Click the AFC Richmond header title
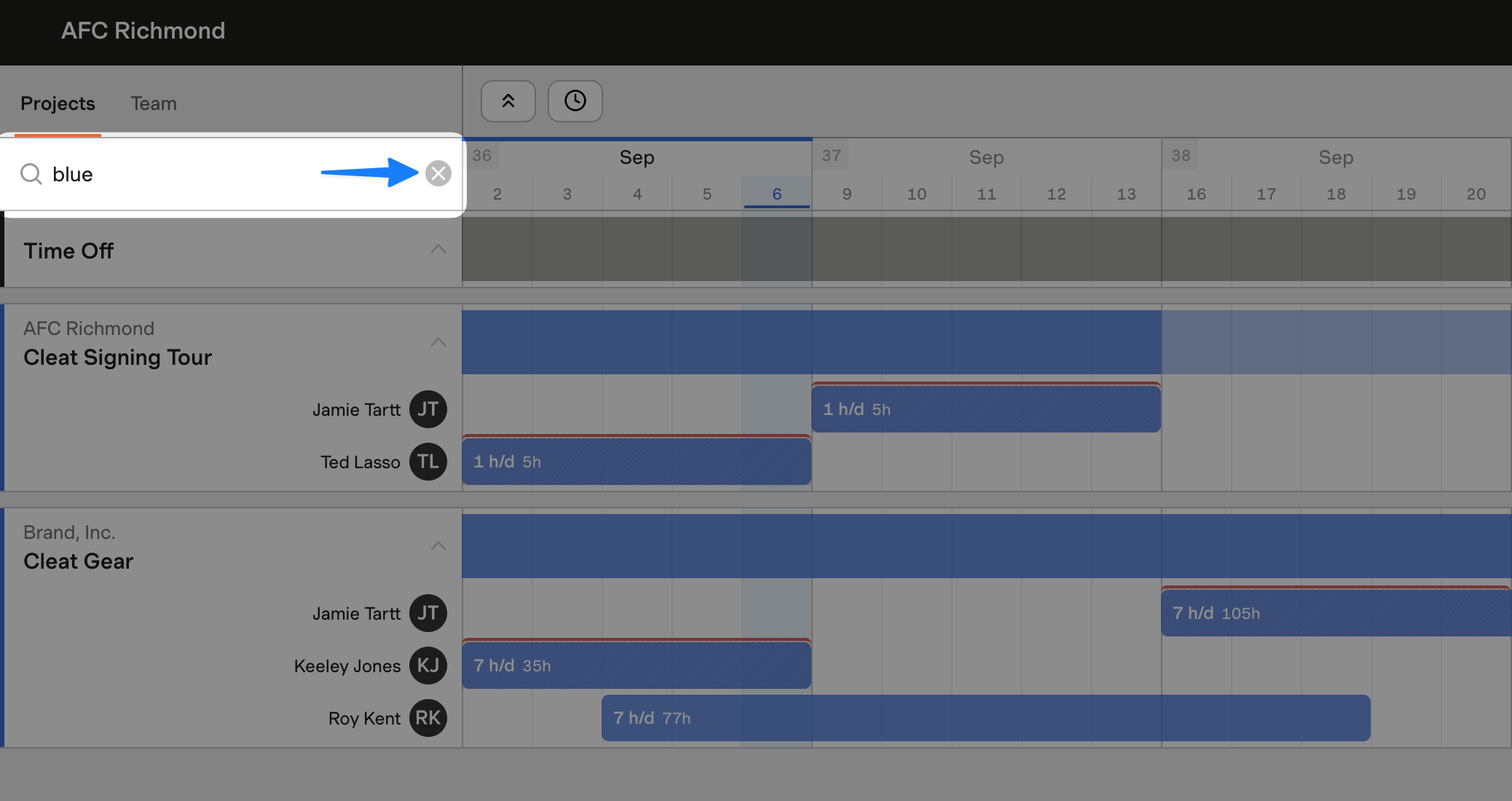1512x801 pixels. tap(143, 31)
